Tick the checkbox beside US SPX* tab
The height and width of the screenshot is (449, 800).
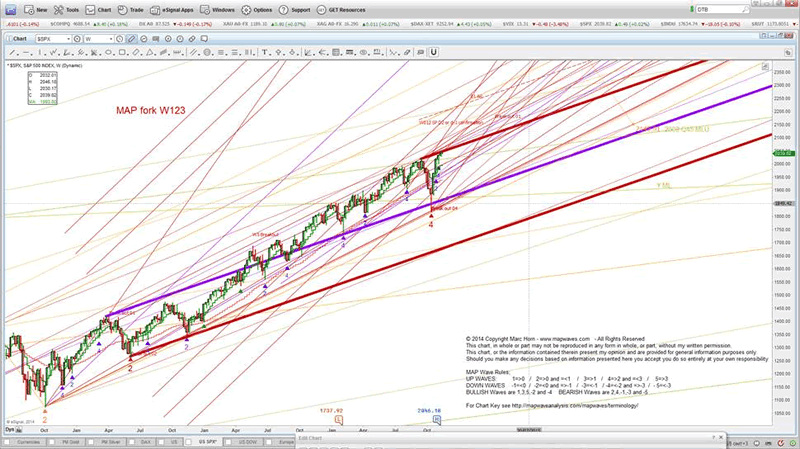point(188,442)
